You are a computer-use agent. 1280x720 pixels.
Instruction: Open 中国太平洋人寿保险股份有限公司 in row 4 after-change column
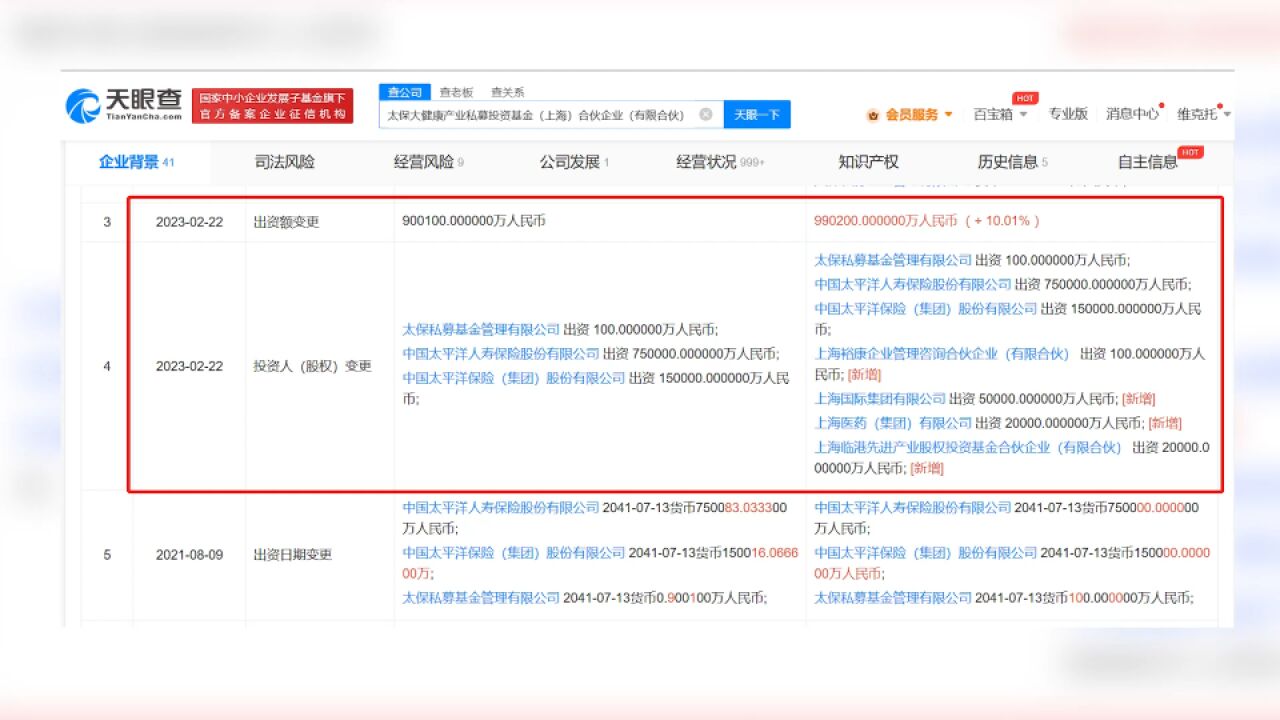tap(913, 284)
